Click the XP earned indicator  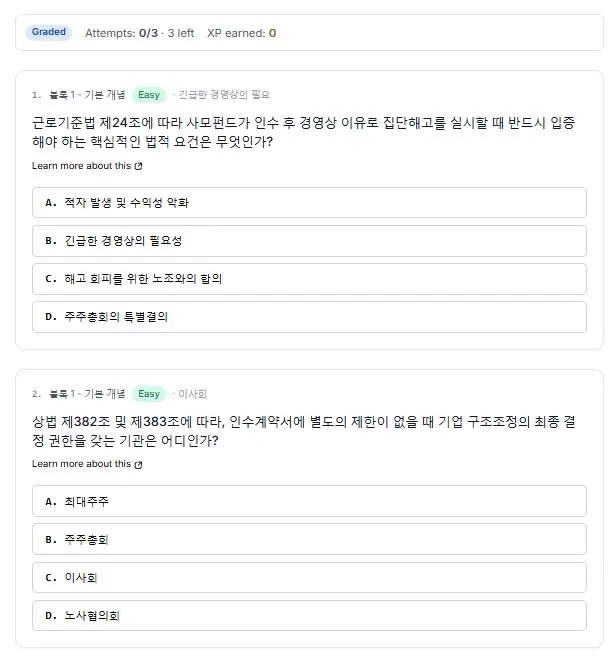click(x=242, y=33)
